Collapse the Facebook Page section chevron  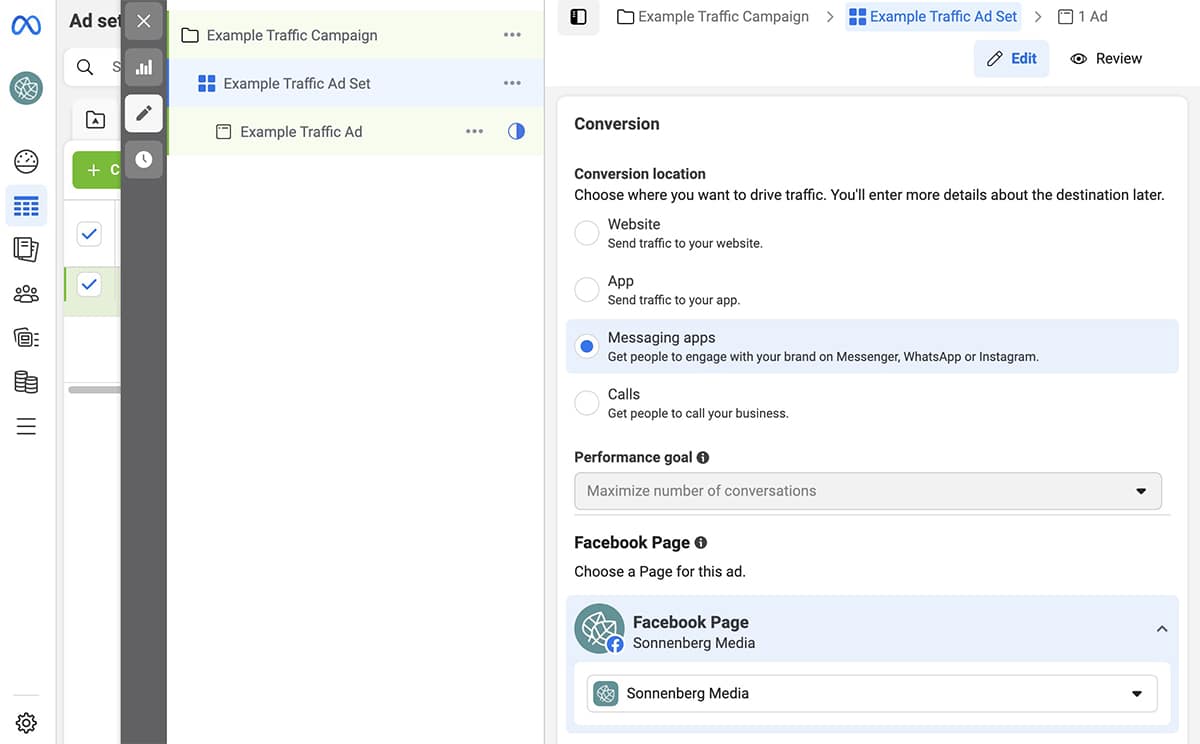[x=1162, y=629]
